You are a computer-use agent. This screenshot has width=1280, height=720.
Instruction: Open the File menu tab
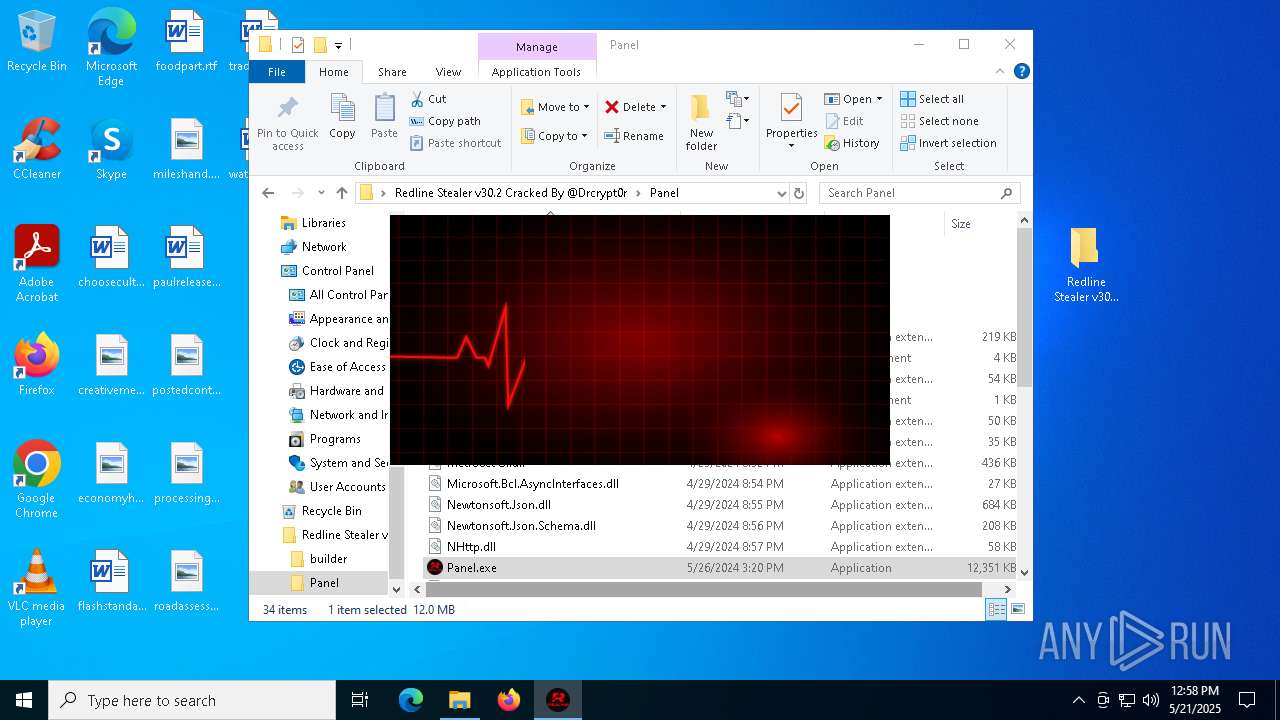[277, 72]
